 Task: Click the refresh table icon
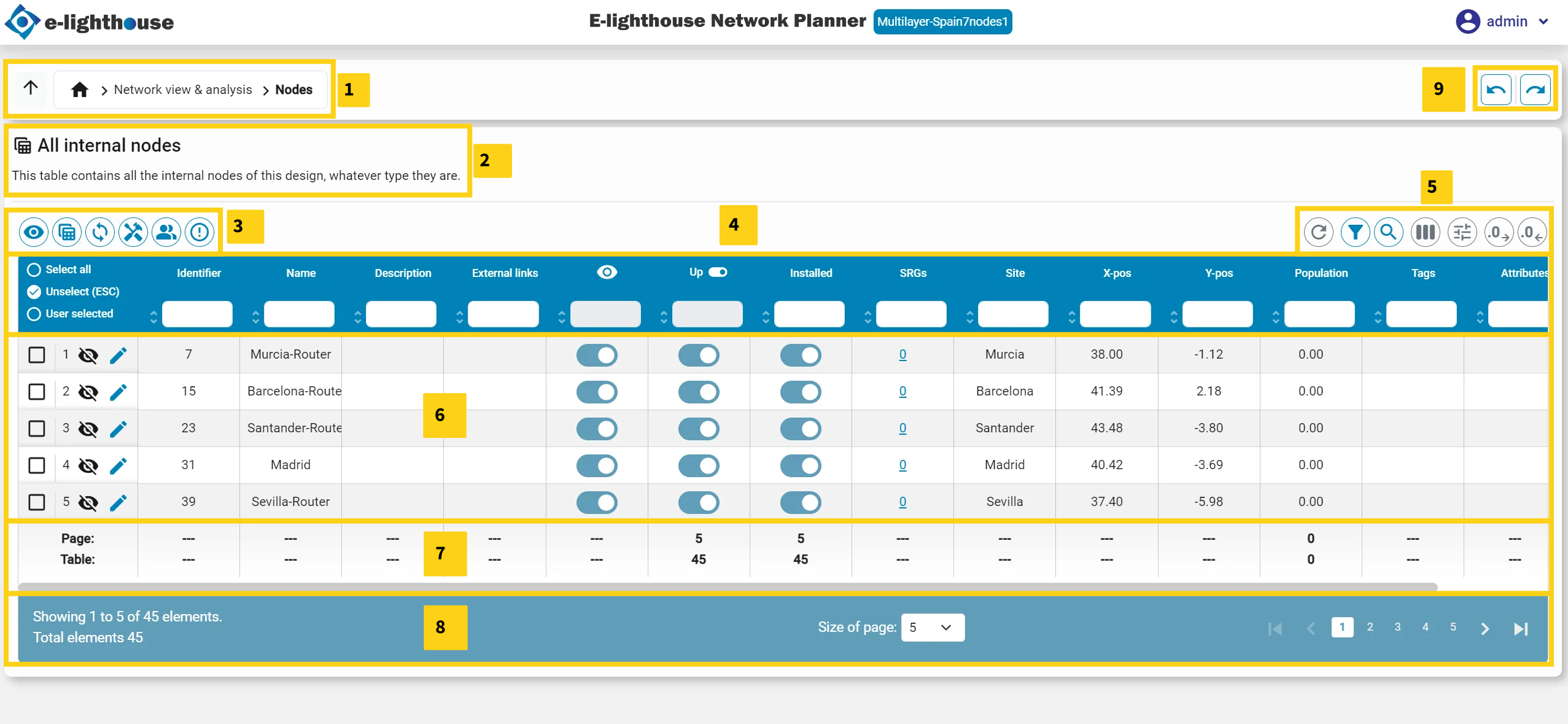point(1318,232)
